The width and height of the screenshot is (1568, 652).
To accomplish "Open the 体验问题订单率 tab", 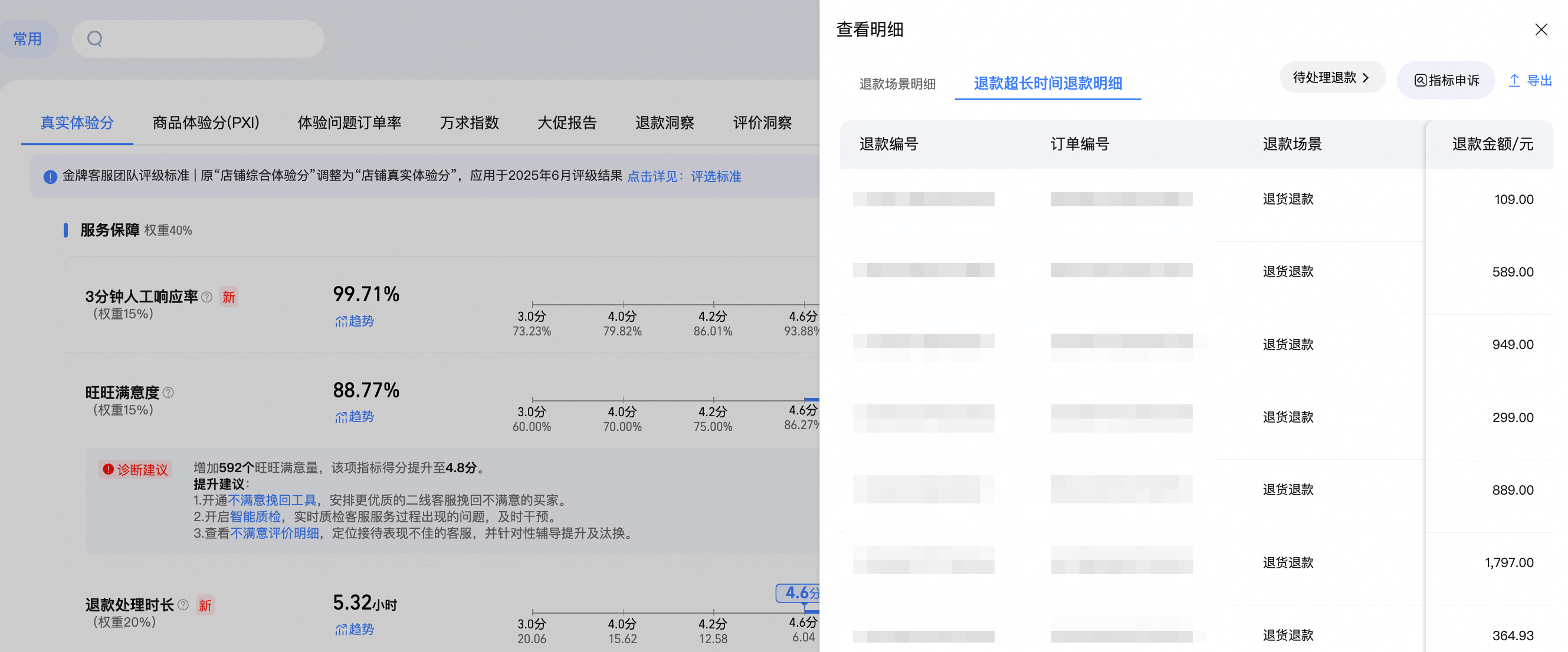I will tap(349, 122).
